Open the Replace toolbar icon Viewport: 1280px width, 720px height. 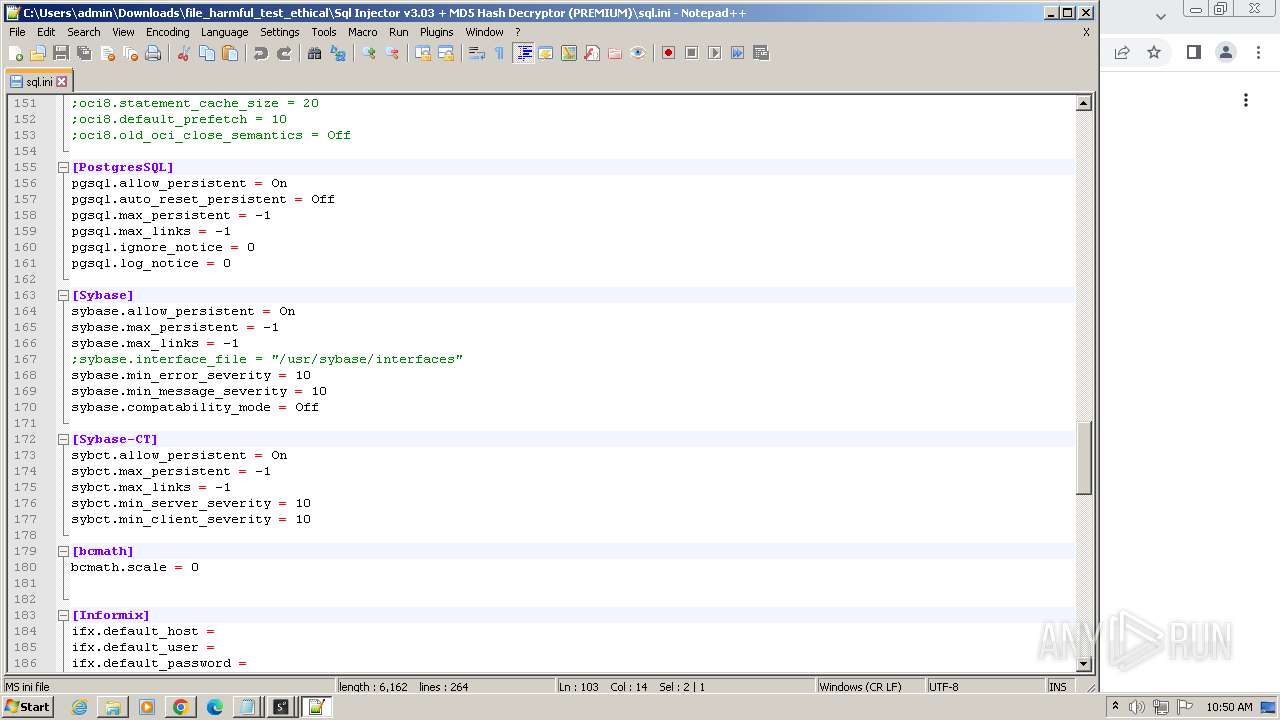(x=338, y=53)
